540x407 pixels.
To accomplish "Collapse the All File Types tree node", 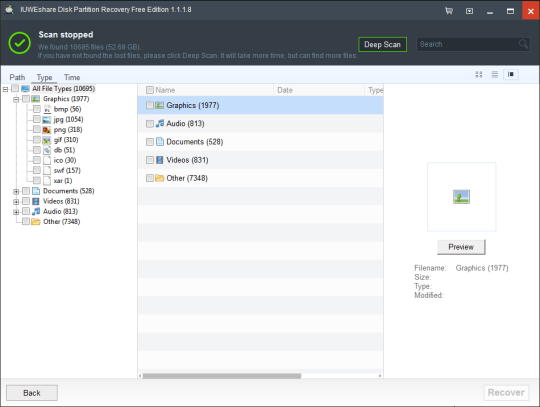I will tap(5, 90).
